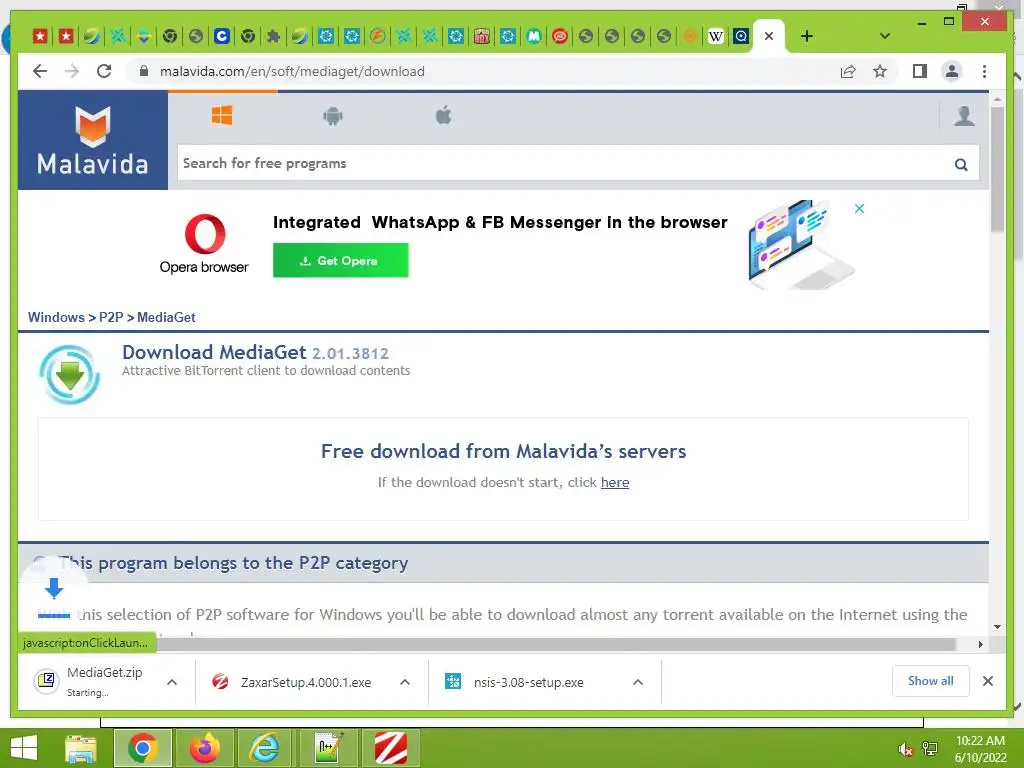Click the browser forward arrow
1024x768 pixels.
coord(72,71)
